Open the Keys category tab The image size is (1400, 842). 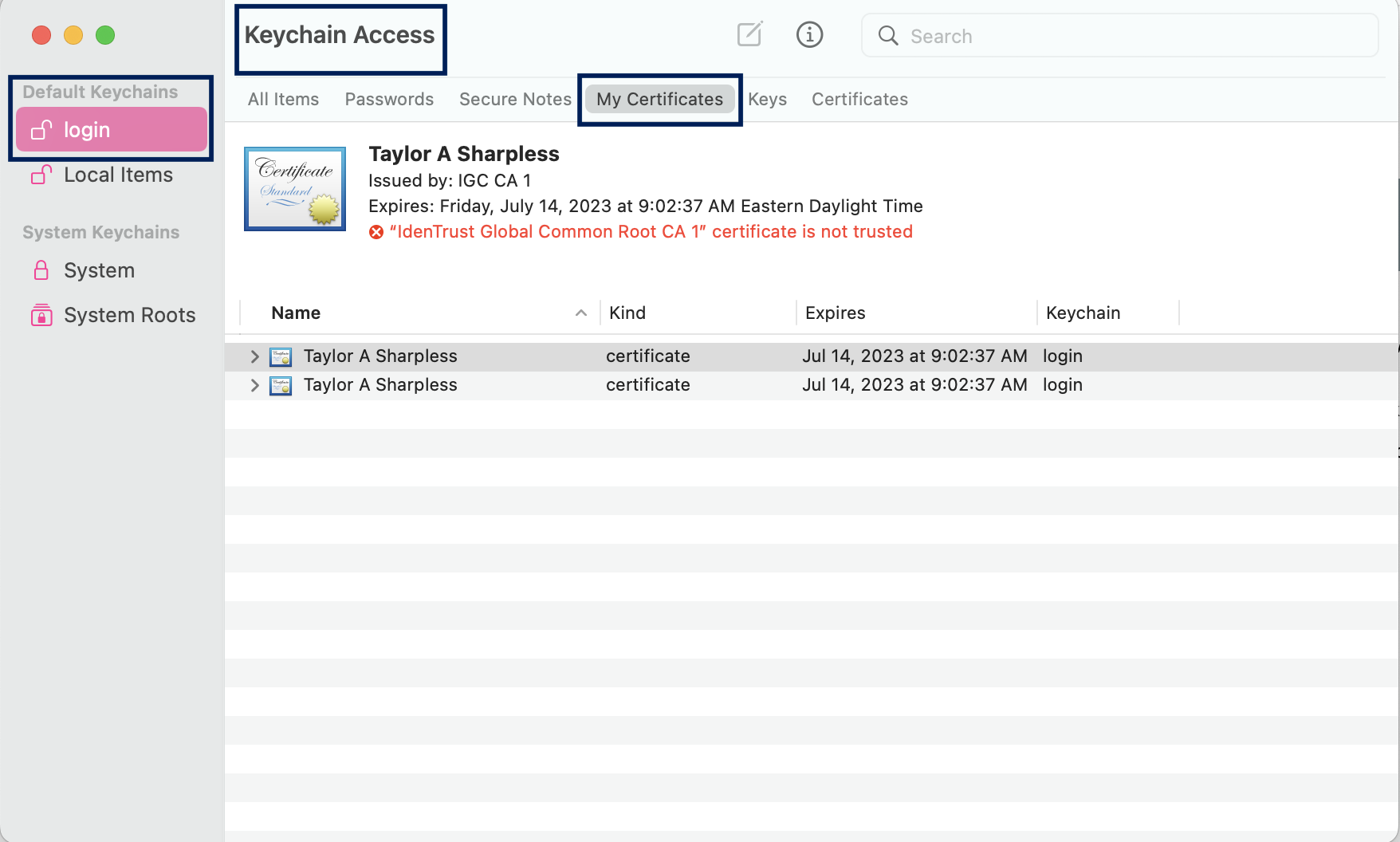pyautogui.click(x=767, y=99)
